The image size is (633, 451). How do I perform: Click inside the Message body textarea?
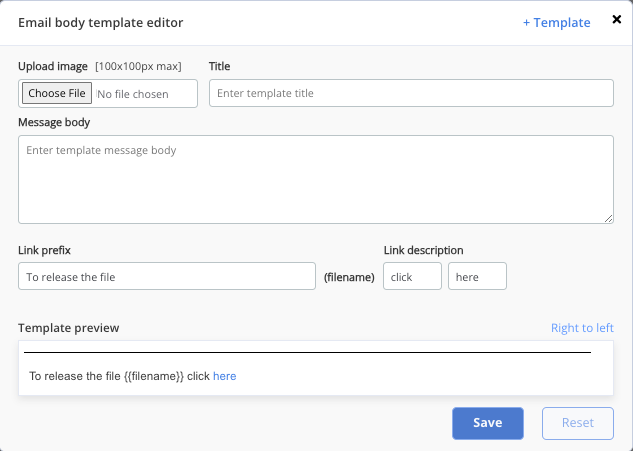pyautogui.click(x=316, y=179)
